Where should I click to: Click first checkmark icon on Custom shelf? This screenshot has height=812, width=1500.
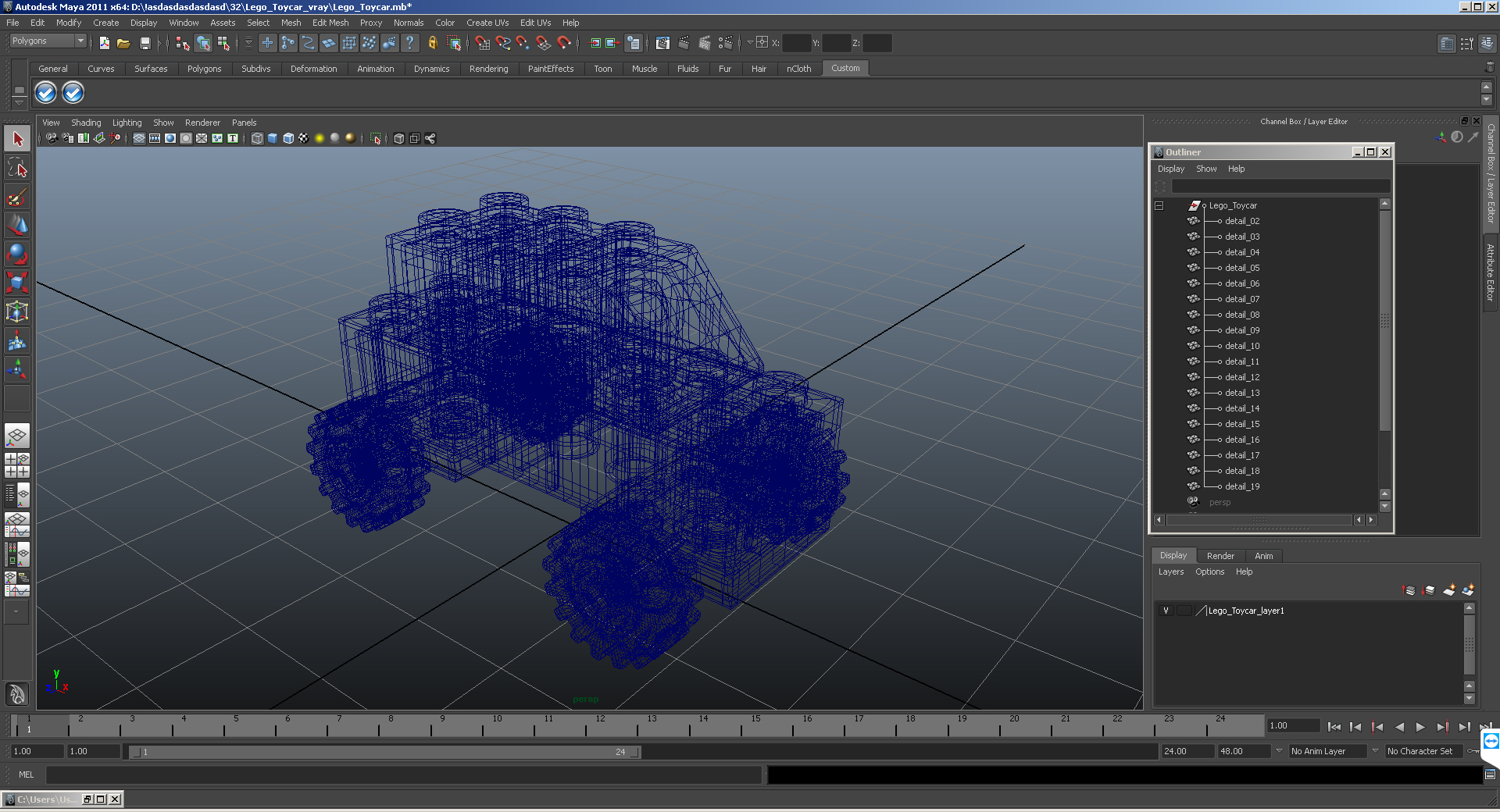(x=46, y=93)
